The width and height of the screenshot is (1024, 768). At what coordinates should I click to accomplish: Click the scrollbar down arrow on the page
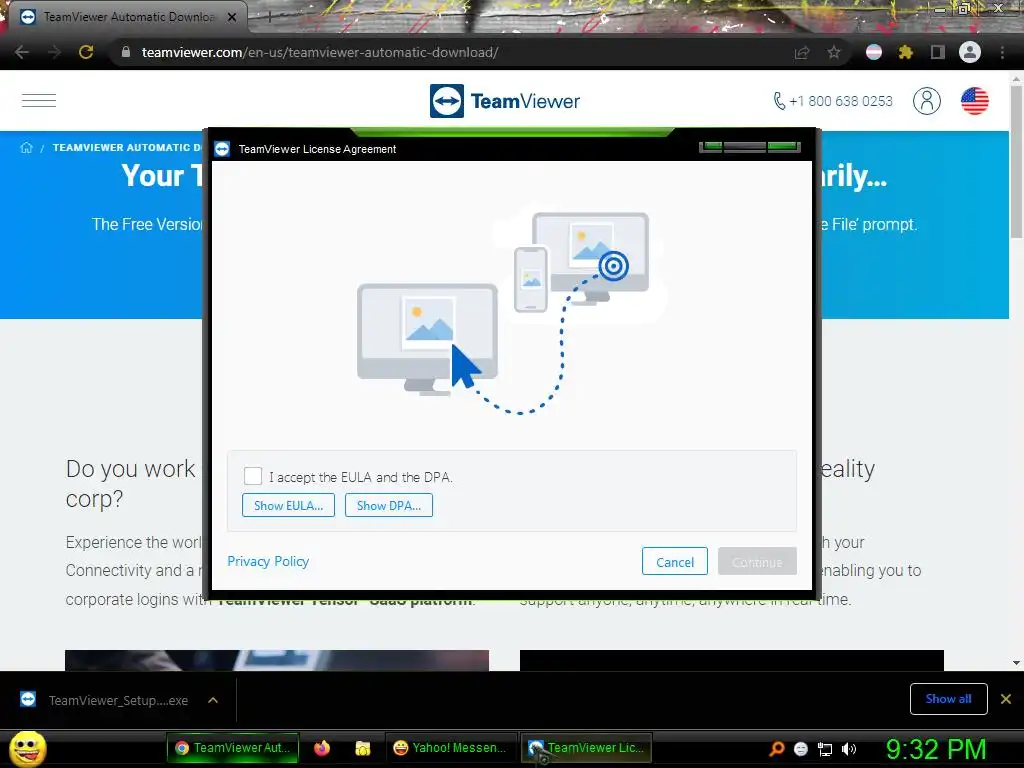[x=1016, y=663]
